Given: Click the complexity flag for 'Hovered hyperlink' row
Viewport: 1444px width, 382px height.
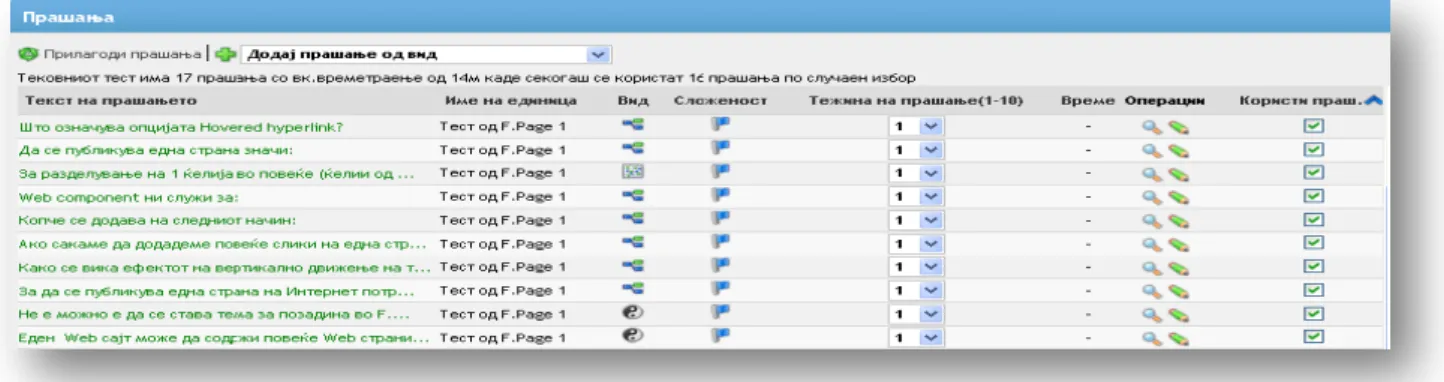Looking at the screenshot, I should 720,125.
